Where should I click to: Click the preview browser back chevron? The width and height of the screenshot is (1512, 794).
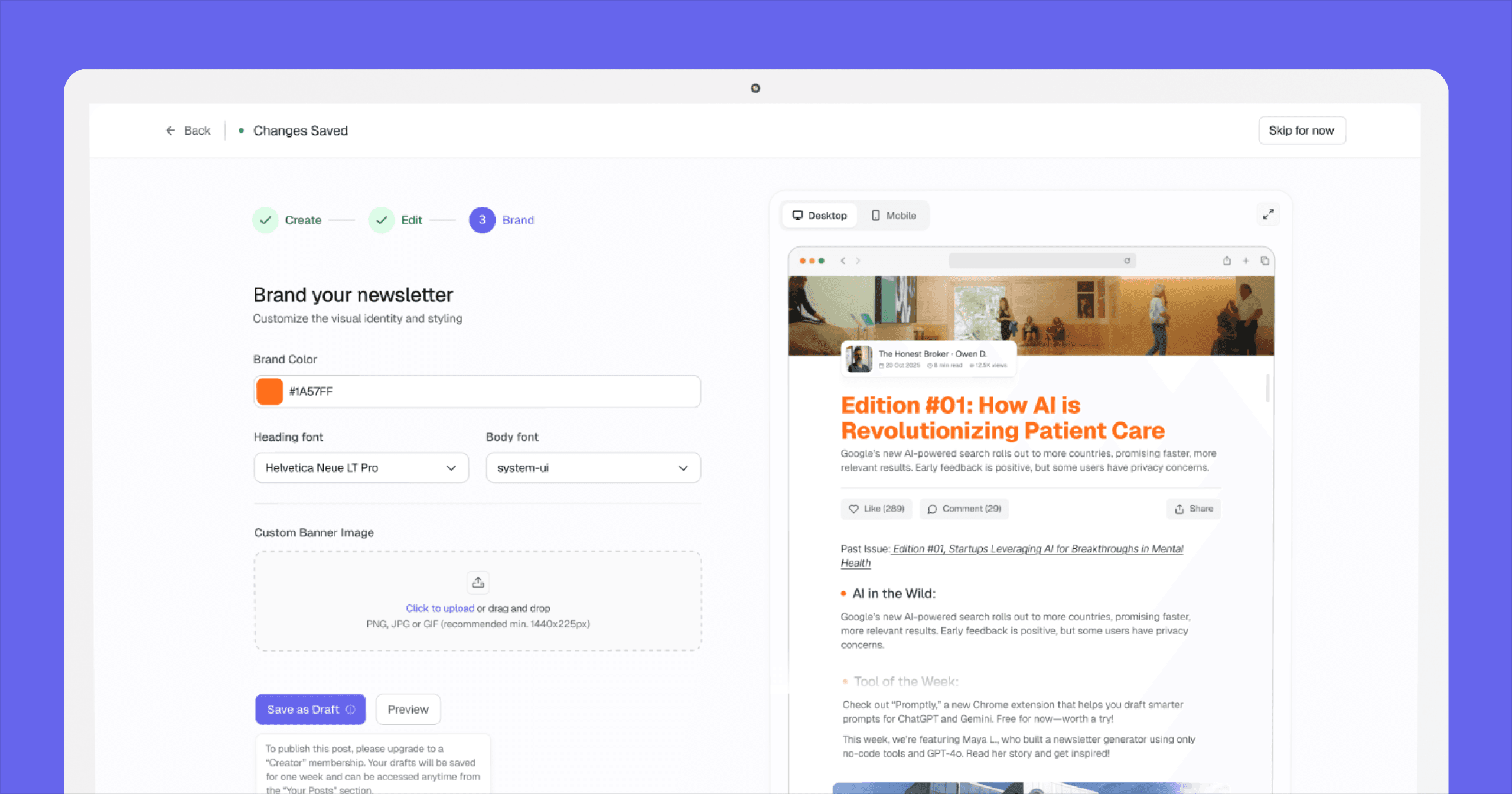[x=843, y=261]
